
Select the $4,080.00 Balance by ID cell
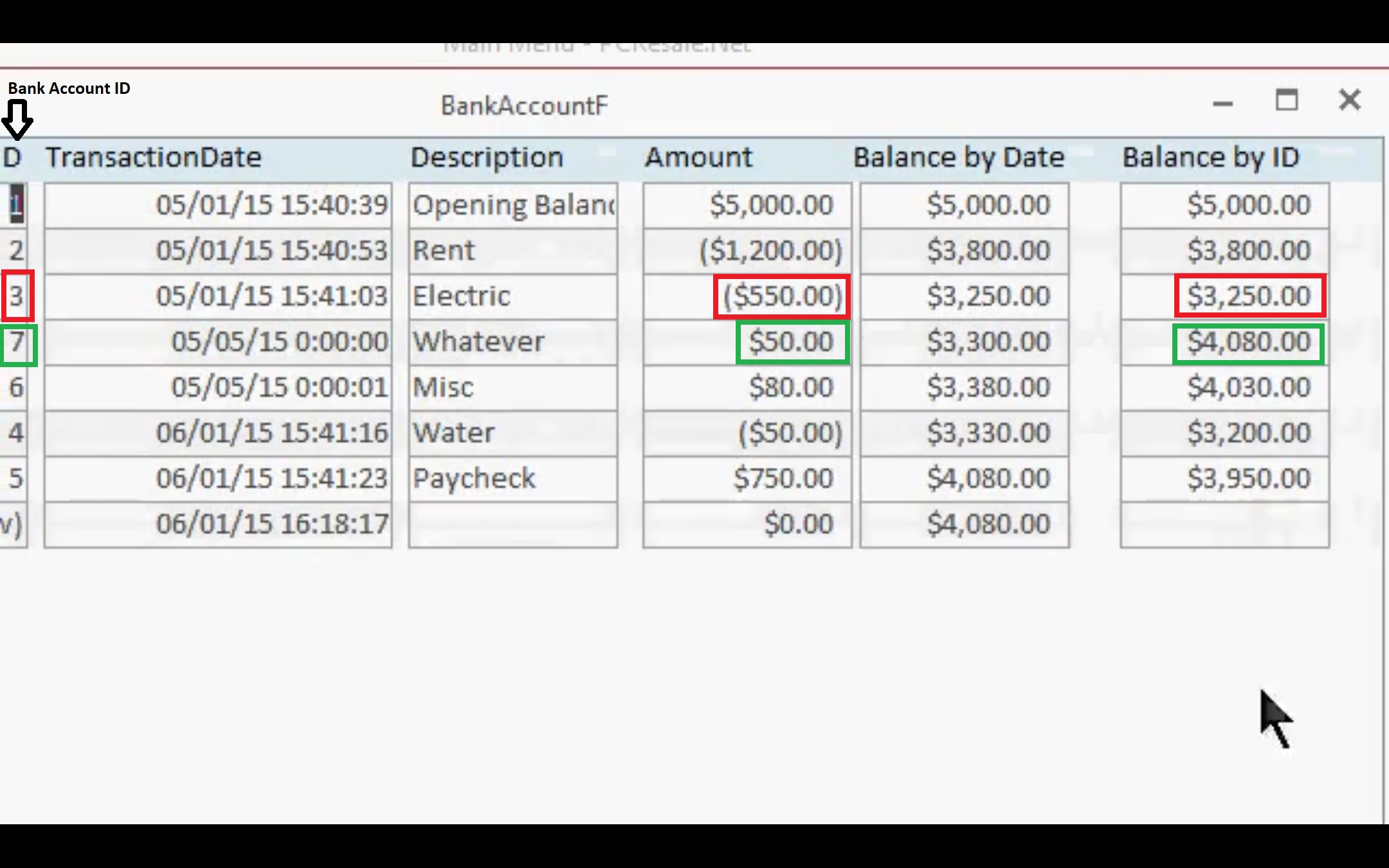[1248, 343]
